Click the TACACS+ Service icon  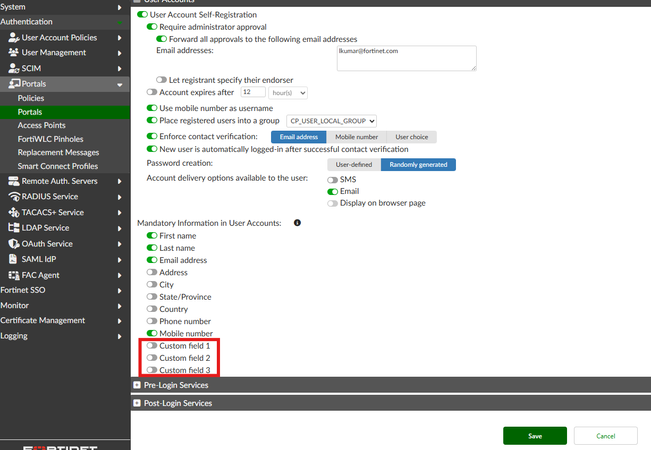[14, 212]
